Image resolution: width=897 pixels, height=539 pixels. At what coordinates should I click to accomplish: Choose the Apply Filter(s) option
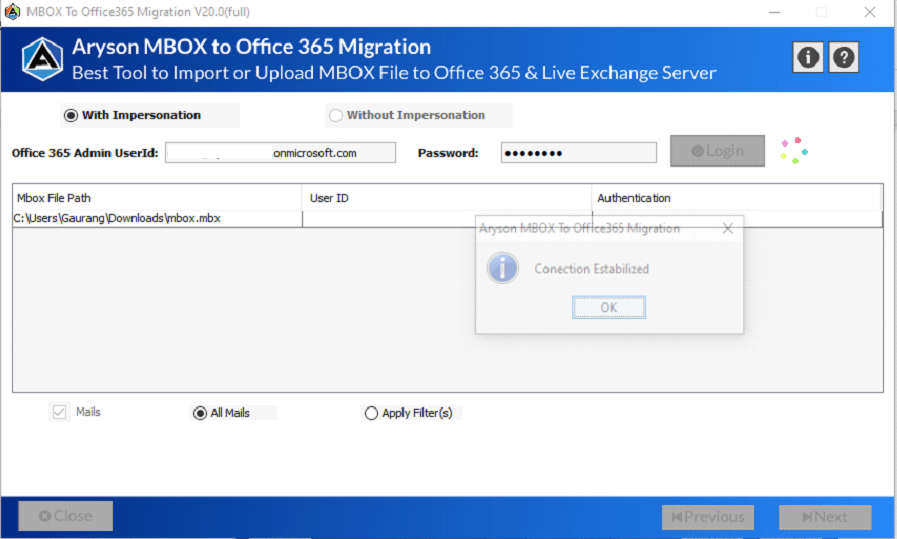point(371,413)
